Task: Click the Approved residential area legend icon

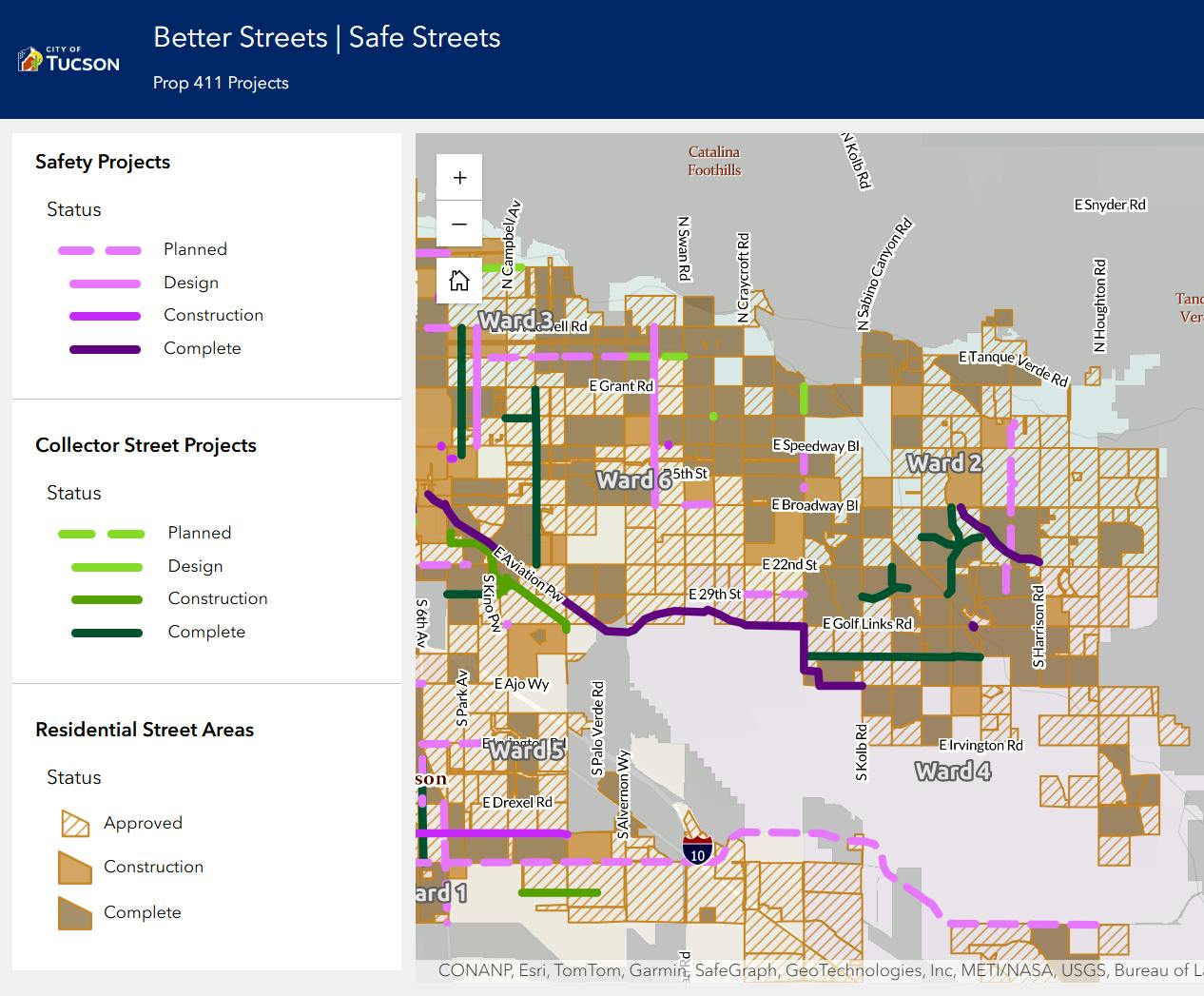Action: click(x=75, y=824)
